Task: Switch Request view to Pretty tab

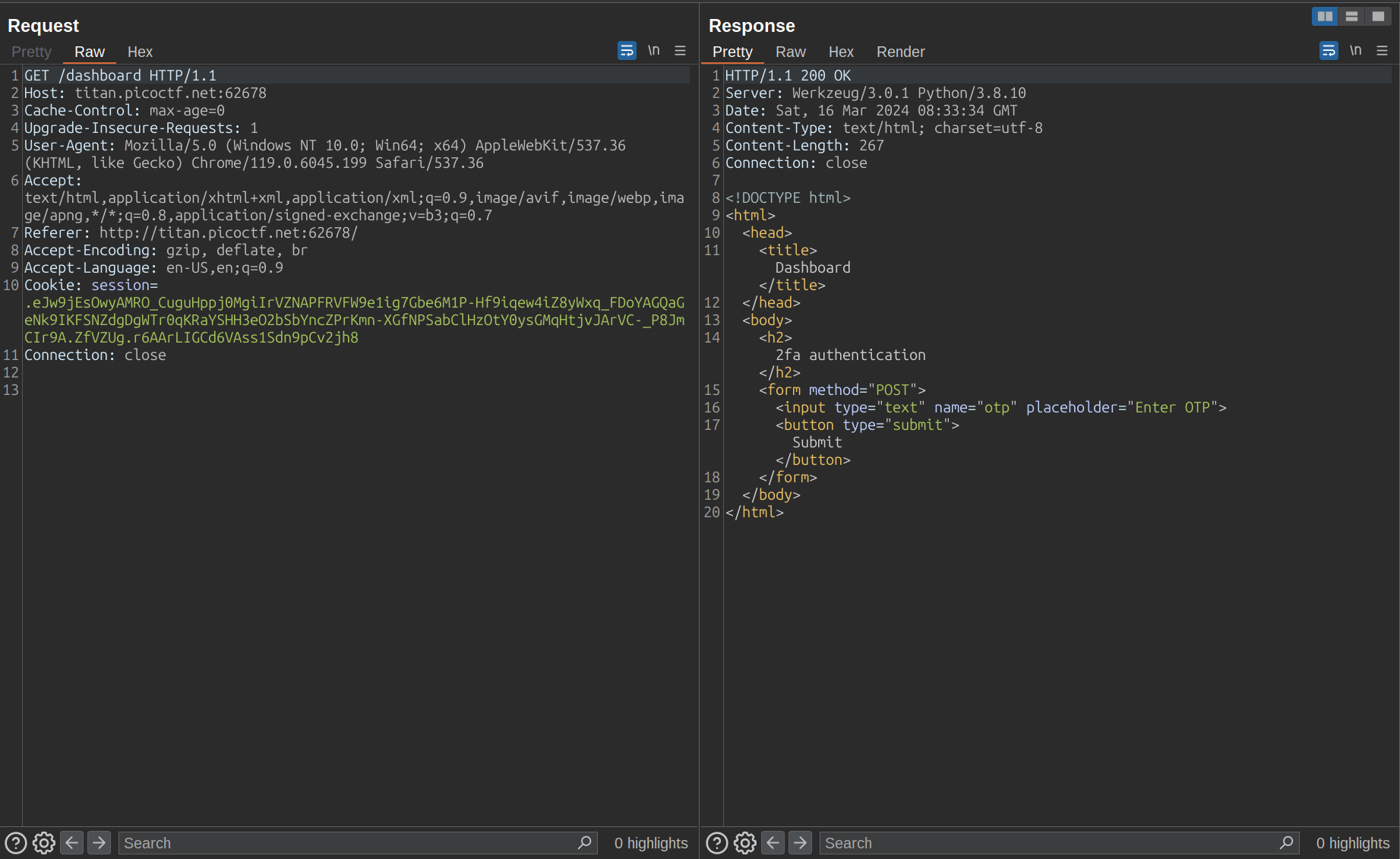Action: pyautogui.click(x=31, y=52)
